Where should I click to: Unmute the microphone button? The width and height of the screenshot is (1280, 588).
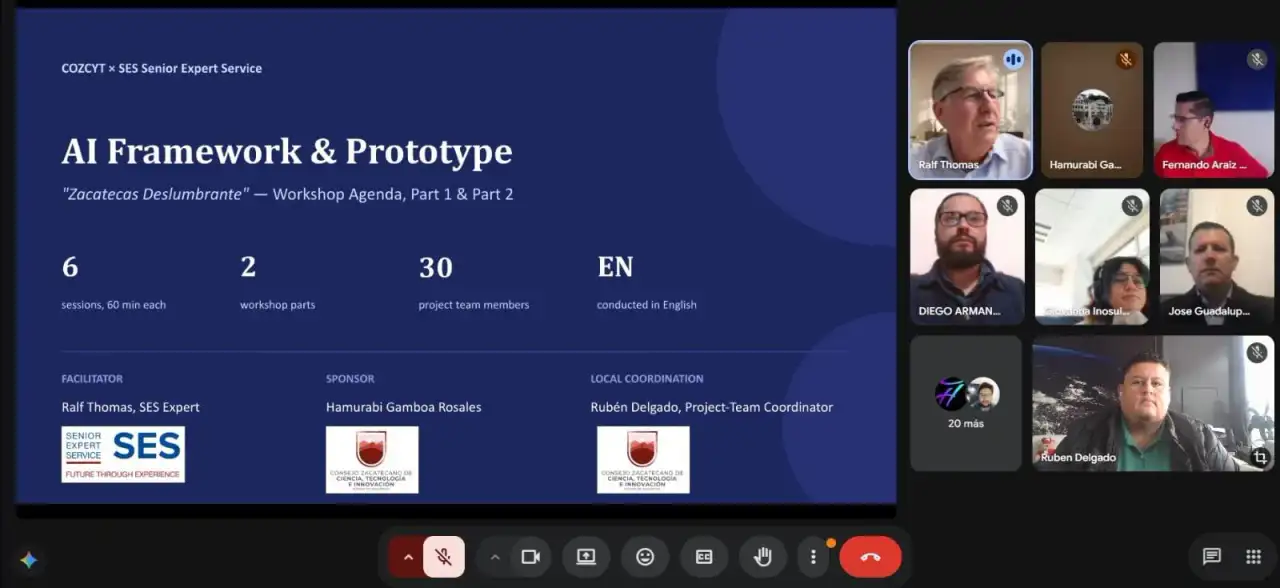click(444, 557)
